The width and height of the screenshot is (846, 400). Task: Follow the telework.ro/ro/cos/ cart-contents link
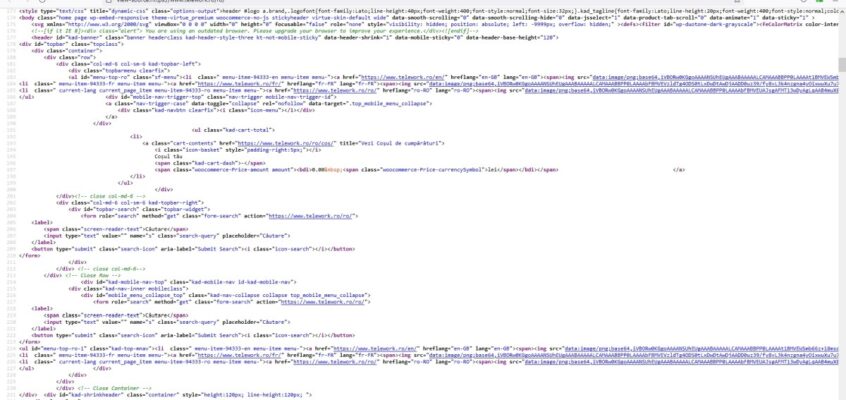click(x=287, y=144)
